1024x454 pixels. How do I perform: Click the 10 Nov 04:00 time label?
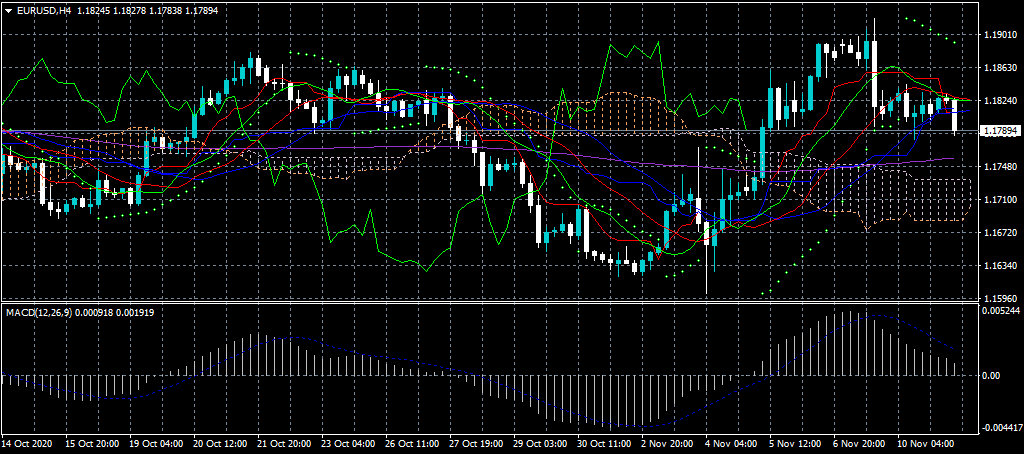[923, 444]
